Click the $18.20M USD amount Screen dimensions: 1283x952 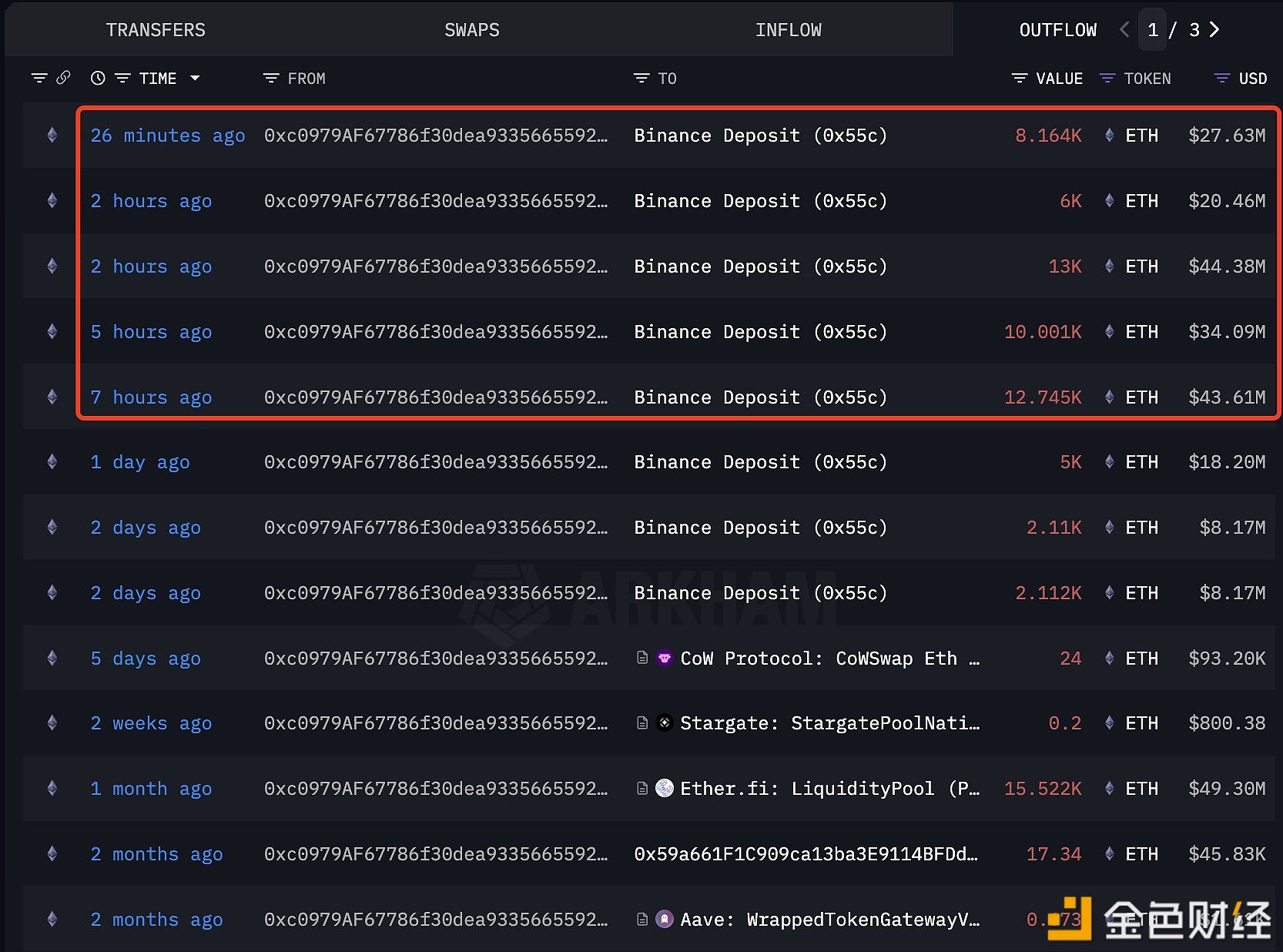[1227, 462]
